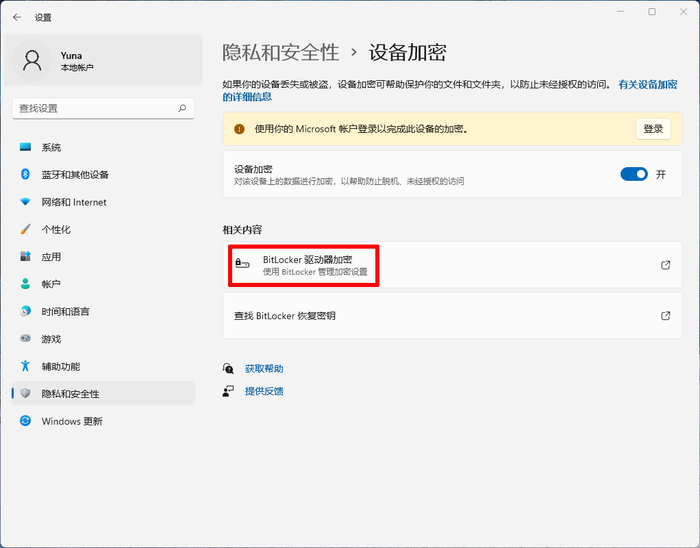The image size is (700, 548).
Task: Click the shield icon for 隐私和安全性
Action: [x=25, y=393]
